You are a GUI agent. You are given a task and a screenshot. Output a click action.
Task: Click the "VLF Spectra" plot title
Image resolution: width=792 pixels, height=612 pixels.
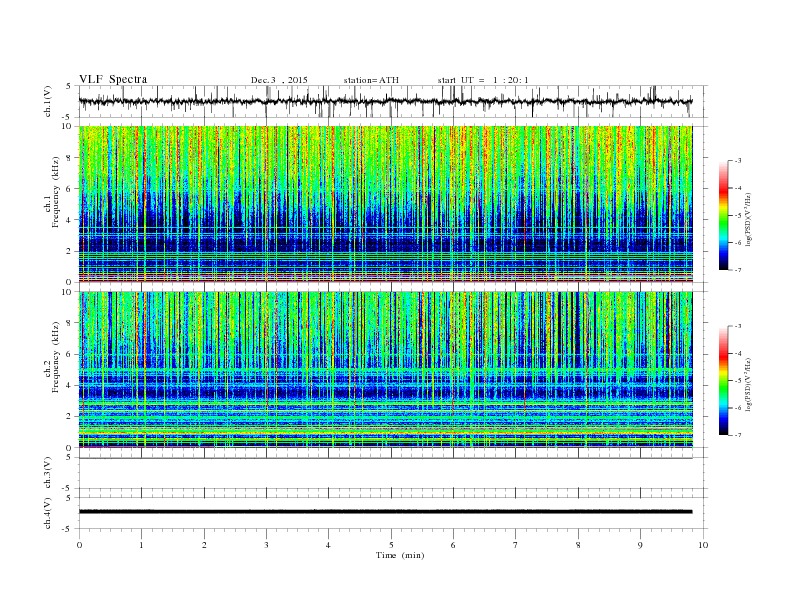113,79
